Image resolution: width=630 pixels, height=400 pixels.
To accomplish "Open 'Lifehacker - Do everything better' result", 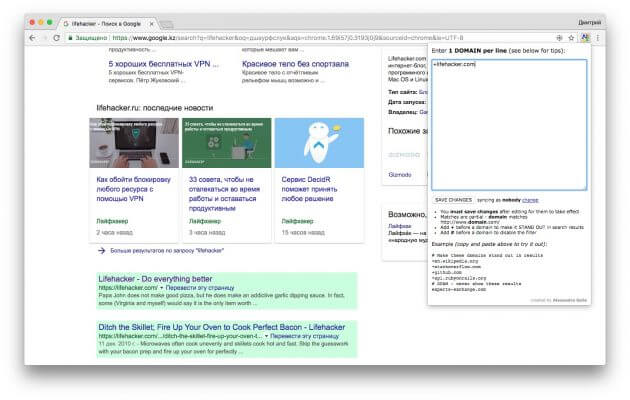I will (x=155, y=279).
